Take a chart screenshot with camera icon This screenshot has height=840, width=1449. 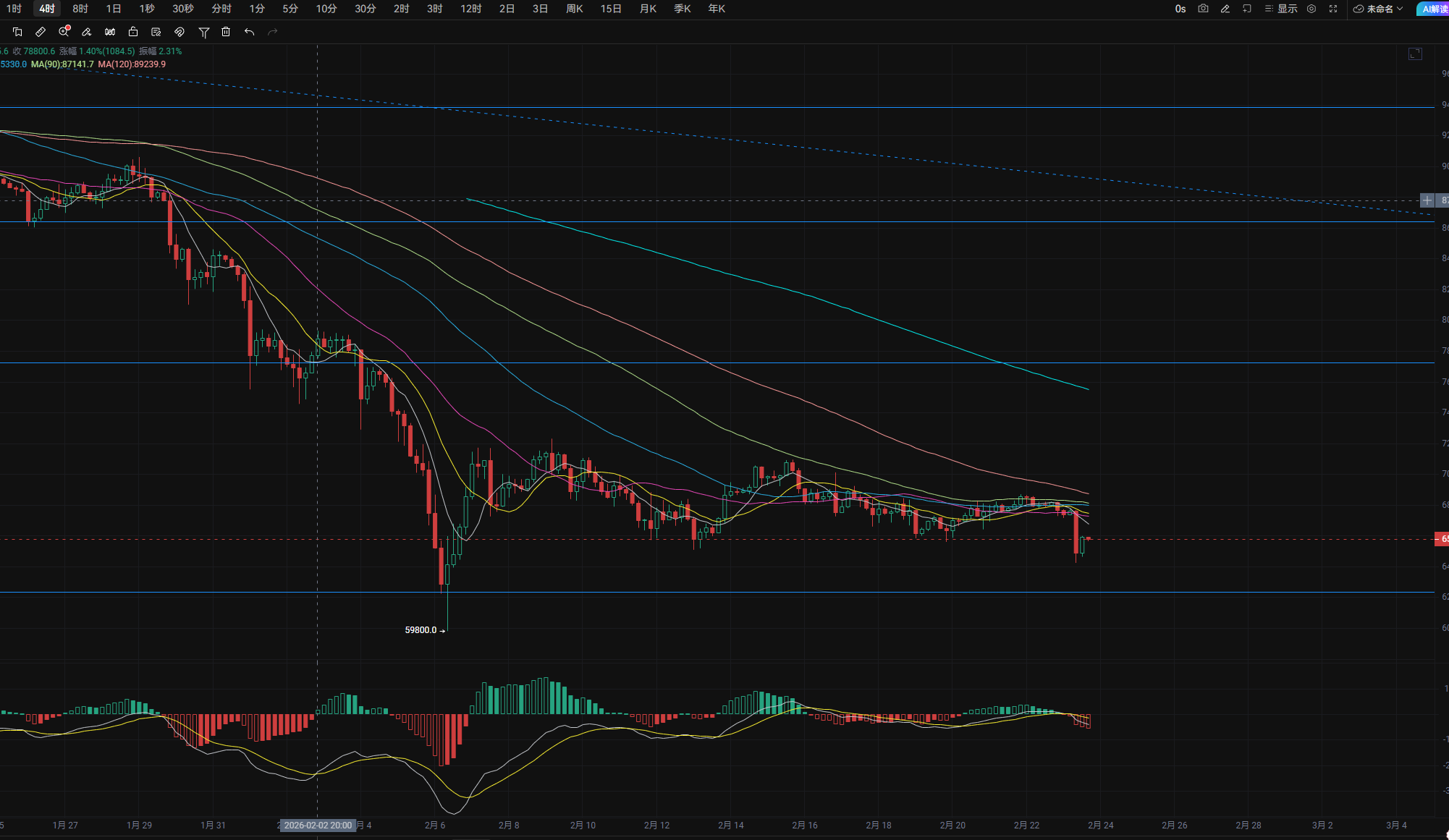tap(1203, 9)
